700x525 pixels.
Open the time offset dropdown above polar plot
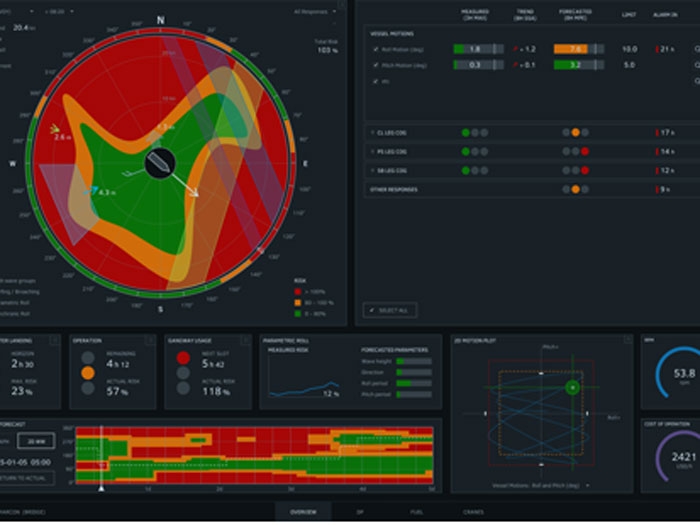click(59, 11)
